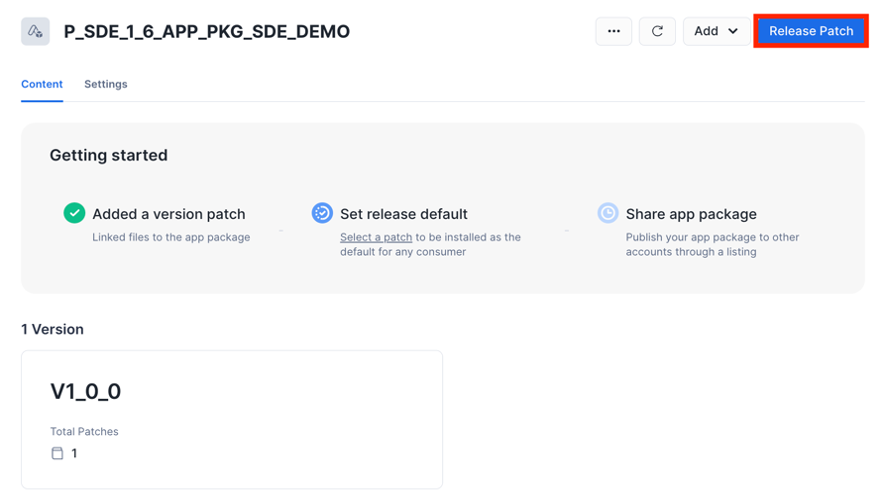Click the Getting started heading

tap(108, 155)
